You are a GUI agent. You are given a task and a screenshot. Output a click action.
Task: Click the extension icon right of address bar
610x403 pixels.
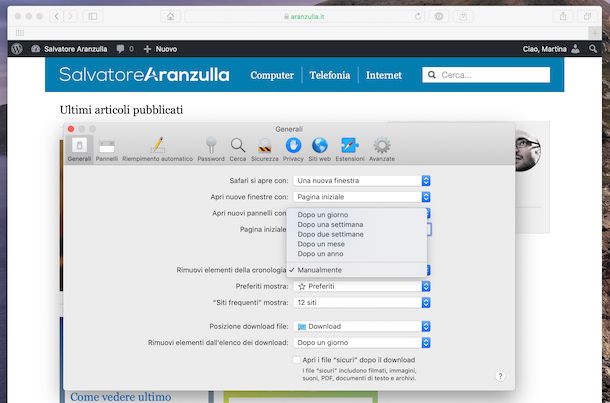[439, 16]
